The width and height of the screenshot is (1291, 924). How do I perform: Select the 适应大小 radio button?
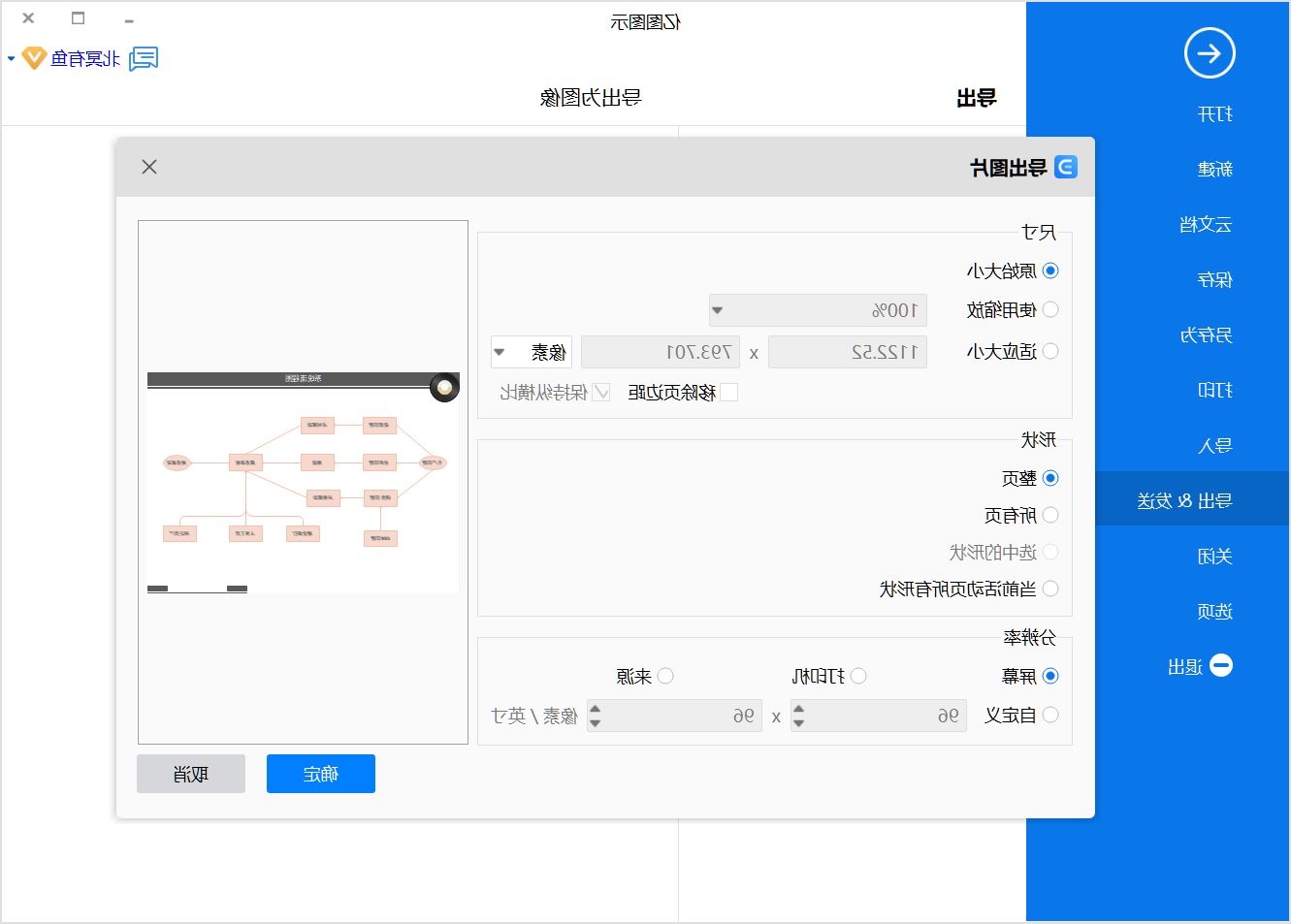tap(1050, 351)
